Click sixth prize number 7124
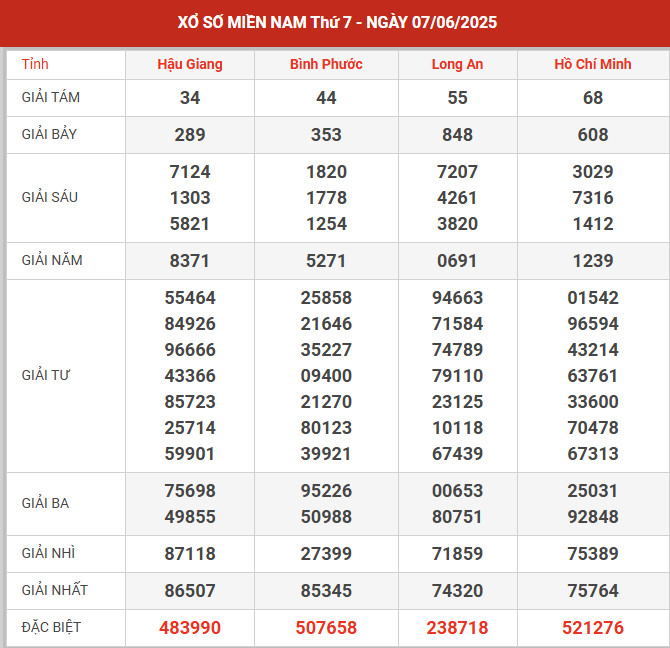The image size is (670, 648). [190, 172]
